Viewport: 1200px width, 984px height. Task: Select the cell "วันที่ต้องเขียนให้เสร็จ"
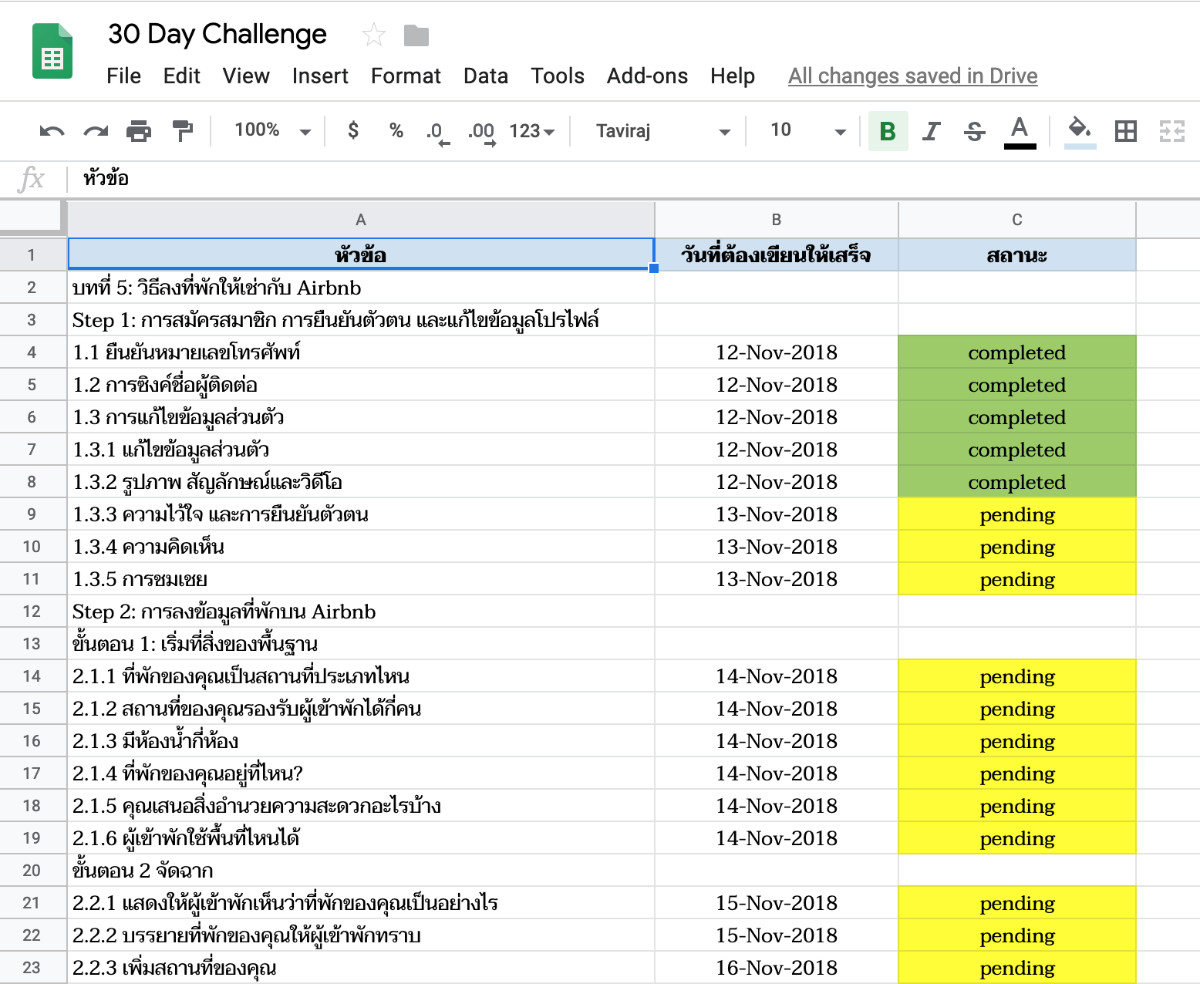click(x=776, y=255)
